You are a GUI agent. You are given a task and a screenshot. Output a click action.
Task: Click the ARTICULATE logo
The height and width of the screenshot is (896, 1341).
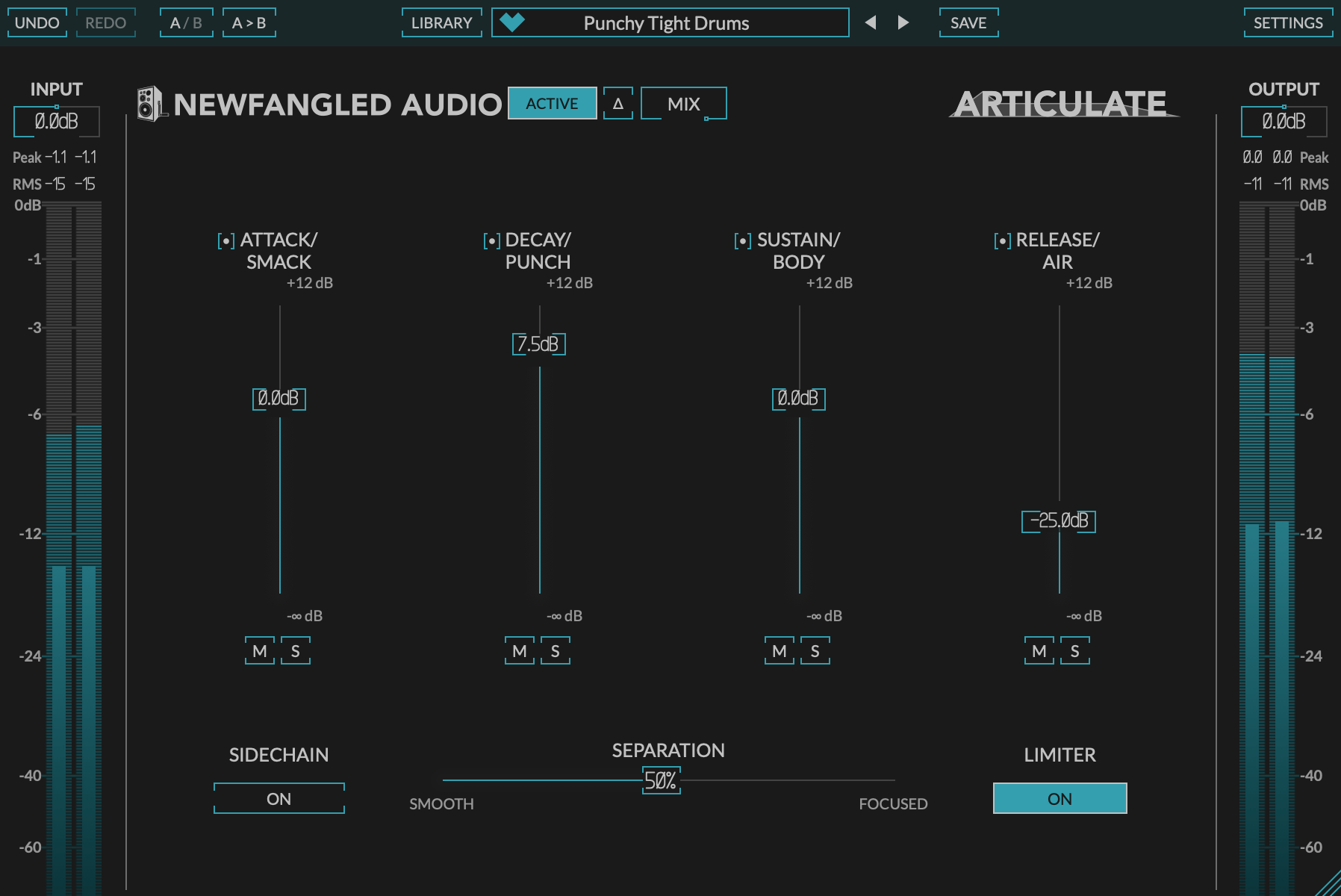[1061, 103]
